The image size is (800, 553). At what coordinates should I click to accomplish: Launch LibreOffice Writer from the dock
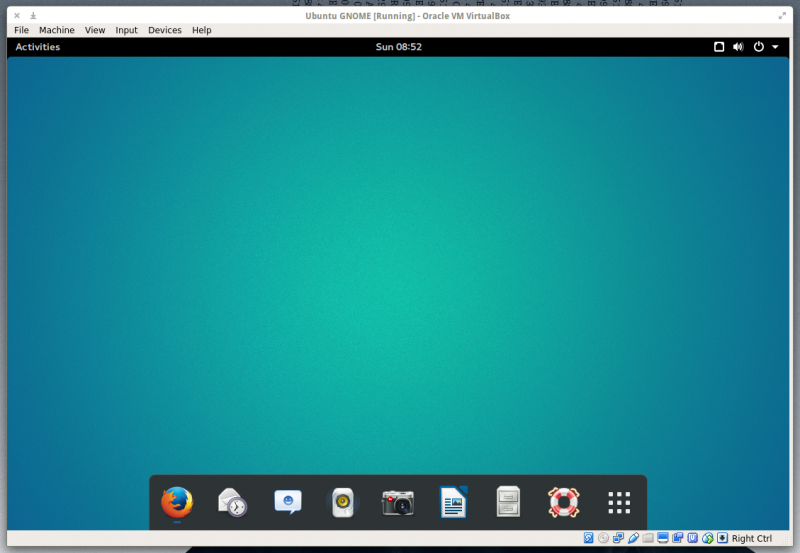(x=453, y=502)
